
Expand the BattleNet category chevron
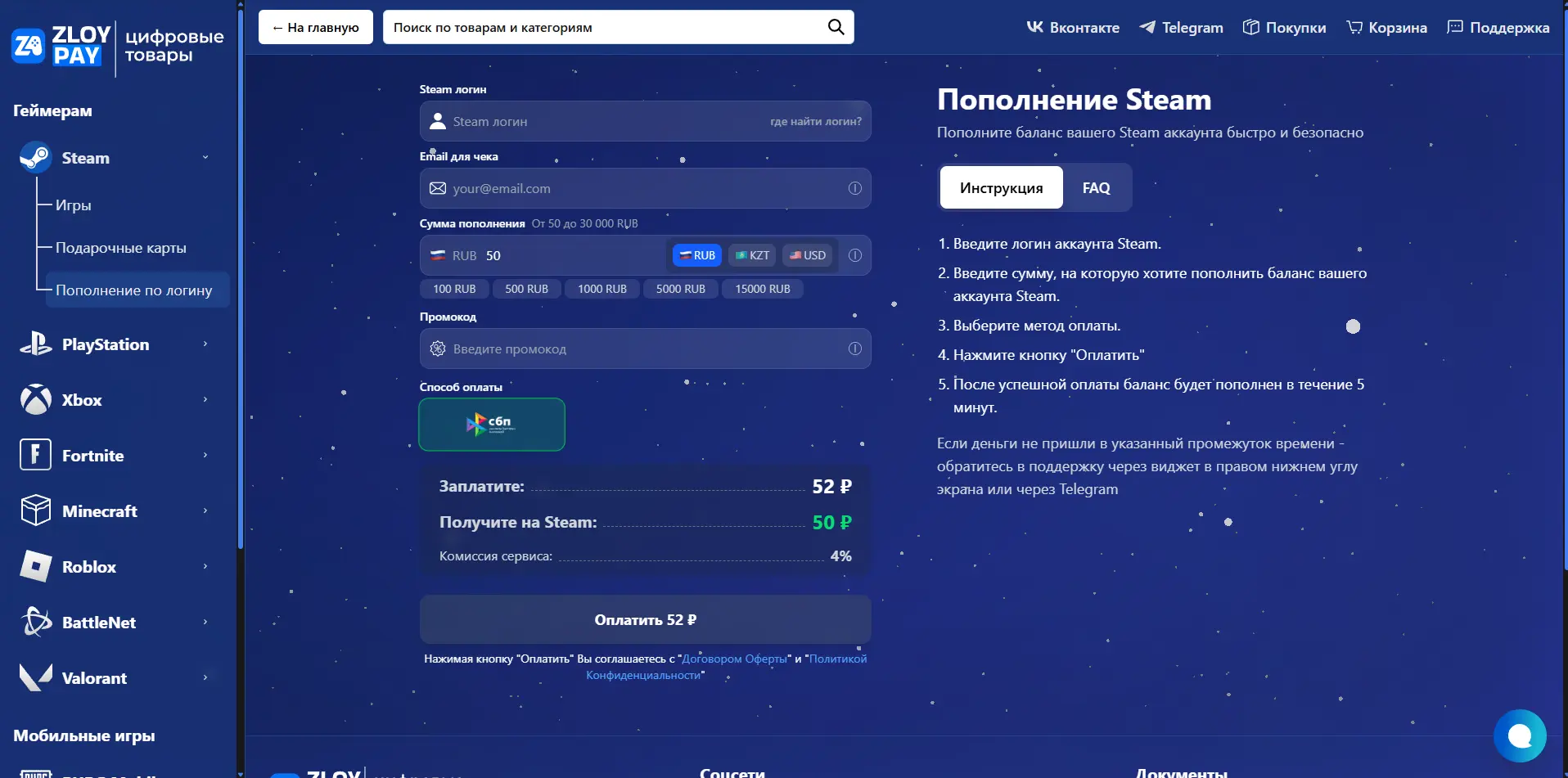point(205,622)
